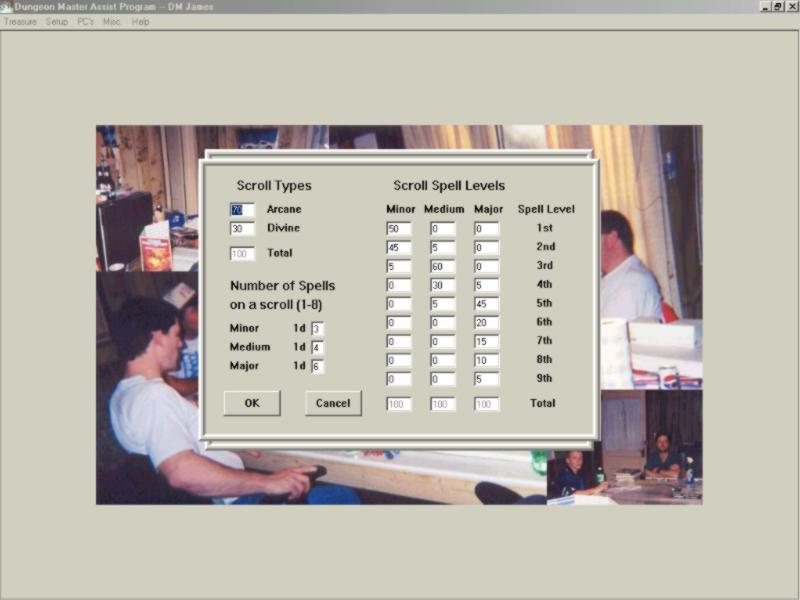Open the Treasure menu
The height and width of the screenshot is (600, 800).
point(20,21)
